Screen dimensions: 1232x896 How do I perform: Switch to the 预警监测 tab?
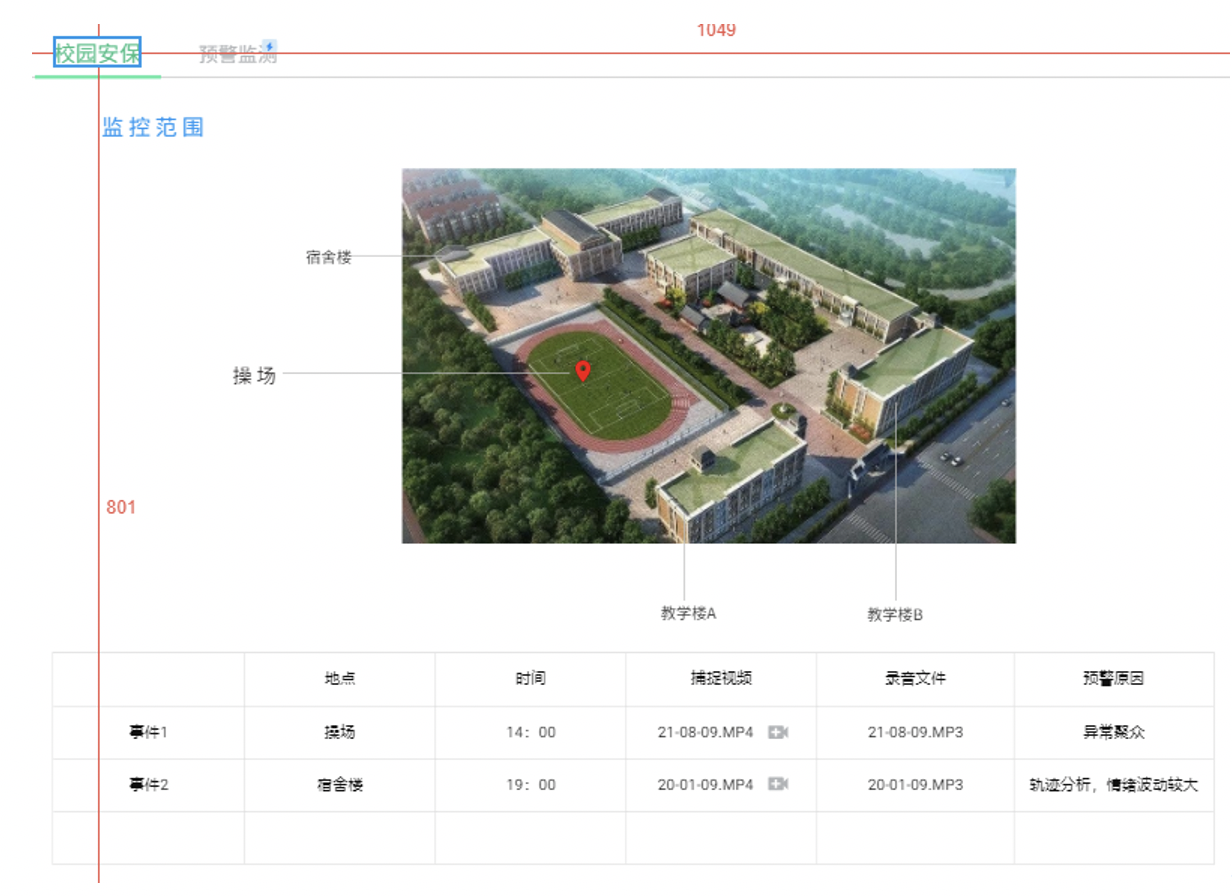click(238, 55)
